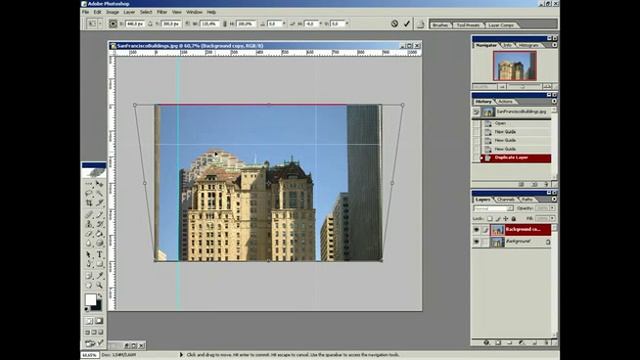Select the Zoom tool in toolbox
The width and height of the screenshot is (640, 360).
tap(99, 285)
